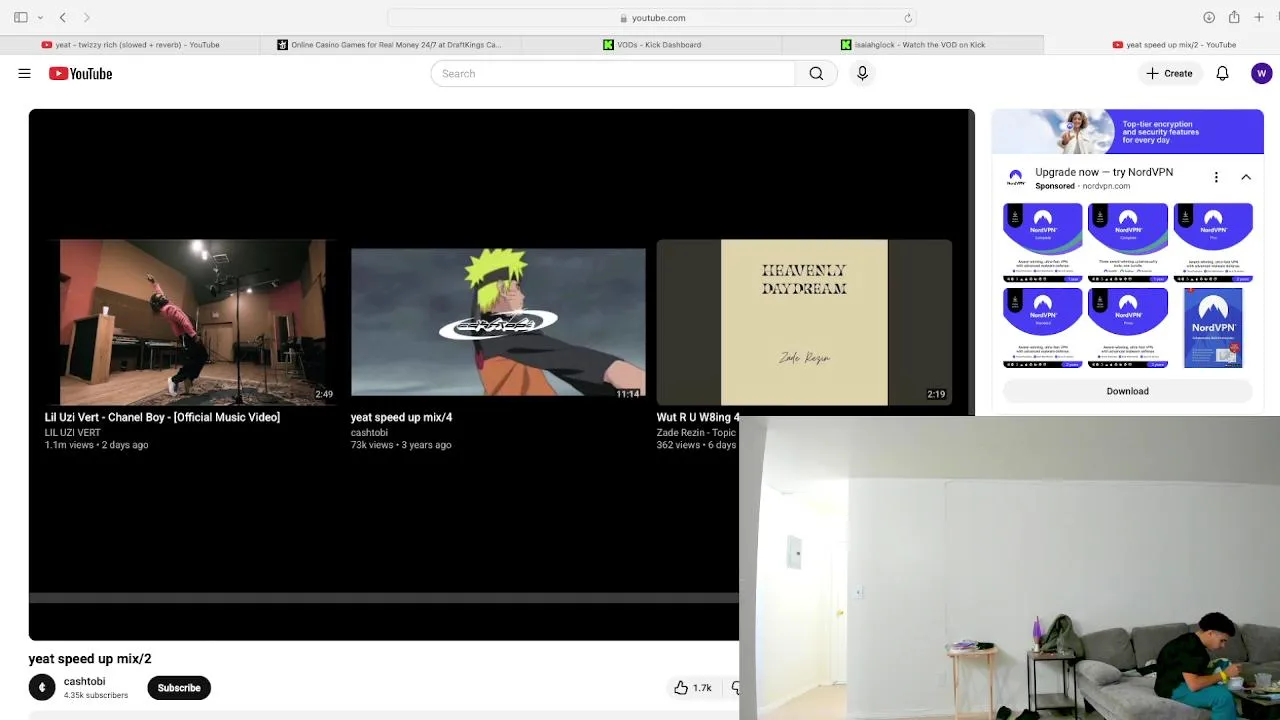Go to YouTube home via logo

click(80, 73)
